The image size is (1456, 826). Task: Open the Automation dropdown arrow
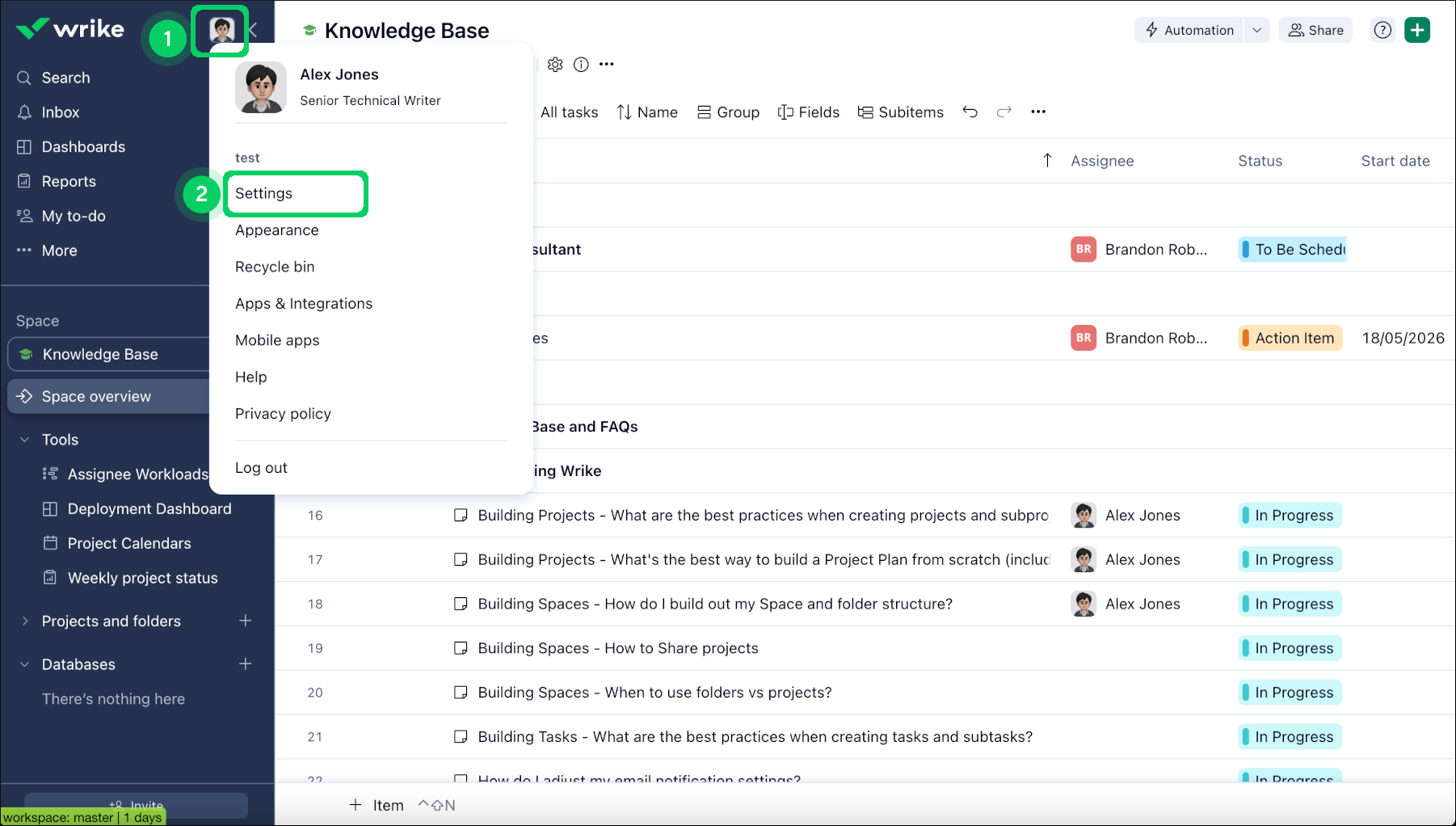(x=1257, y=30)
